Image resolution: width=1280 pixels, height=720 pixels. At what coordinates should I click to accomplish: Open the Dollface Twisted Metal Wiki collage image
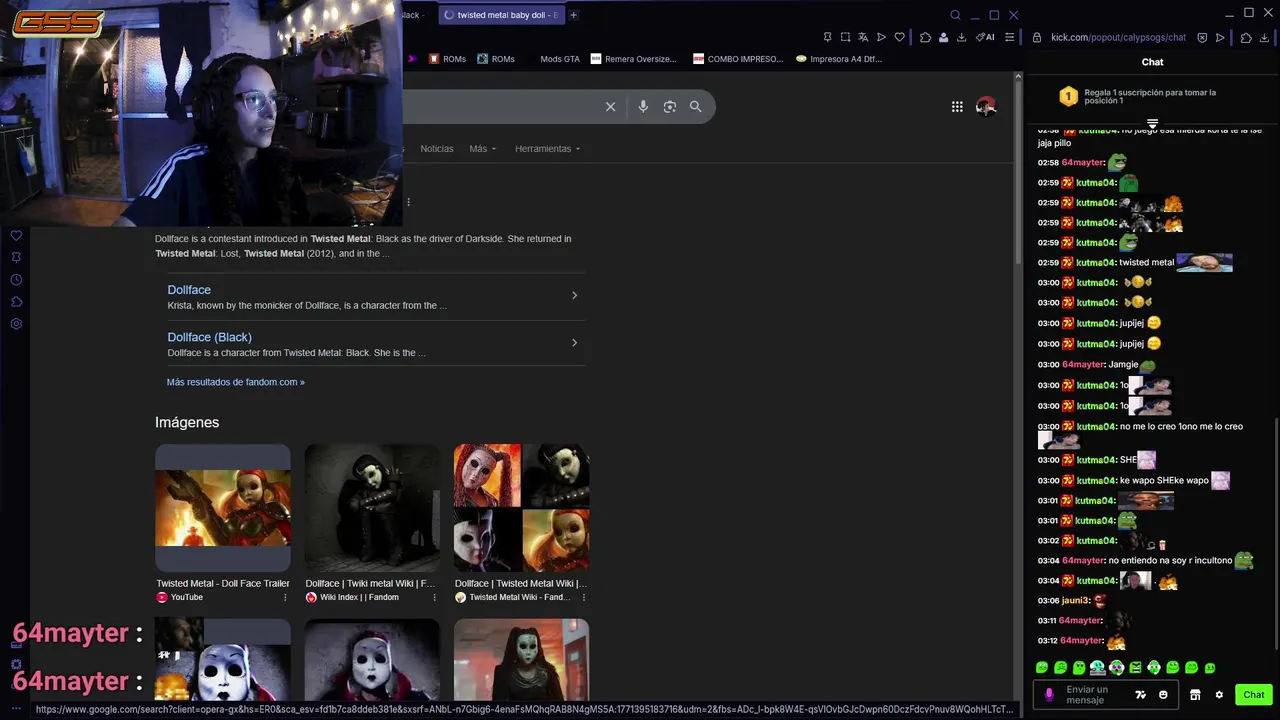[521, 508]
